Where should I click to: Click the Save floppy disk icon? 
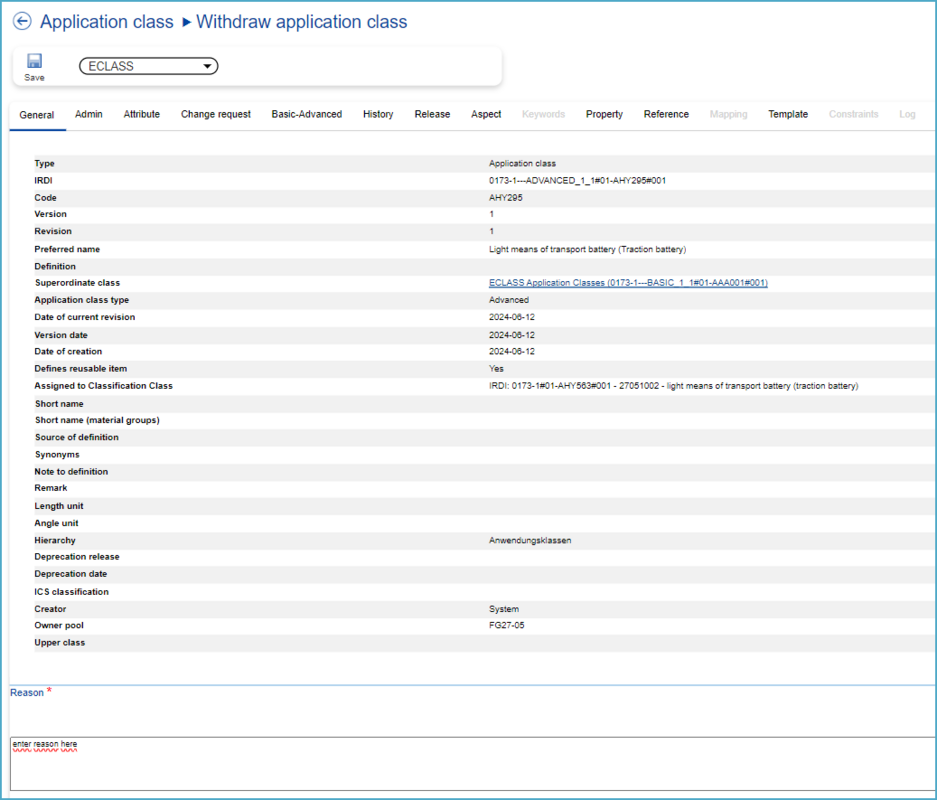[34, 61]
